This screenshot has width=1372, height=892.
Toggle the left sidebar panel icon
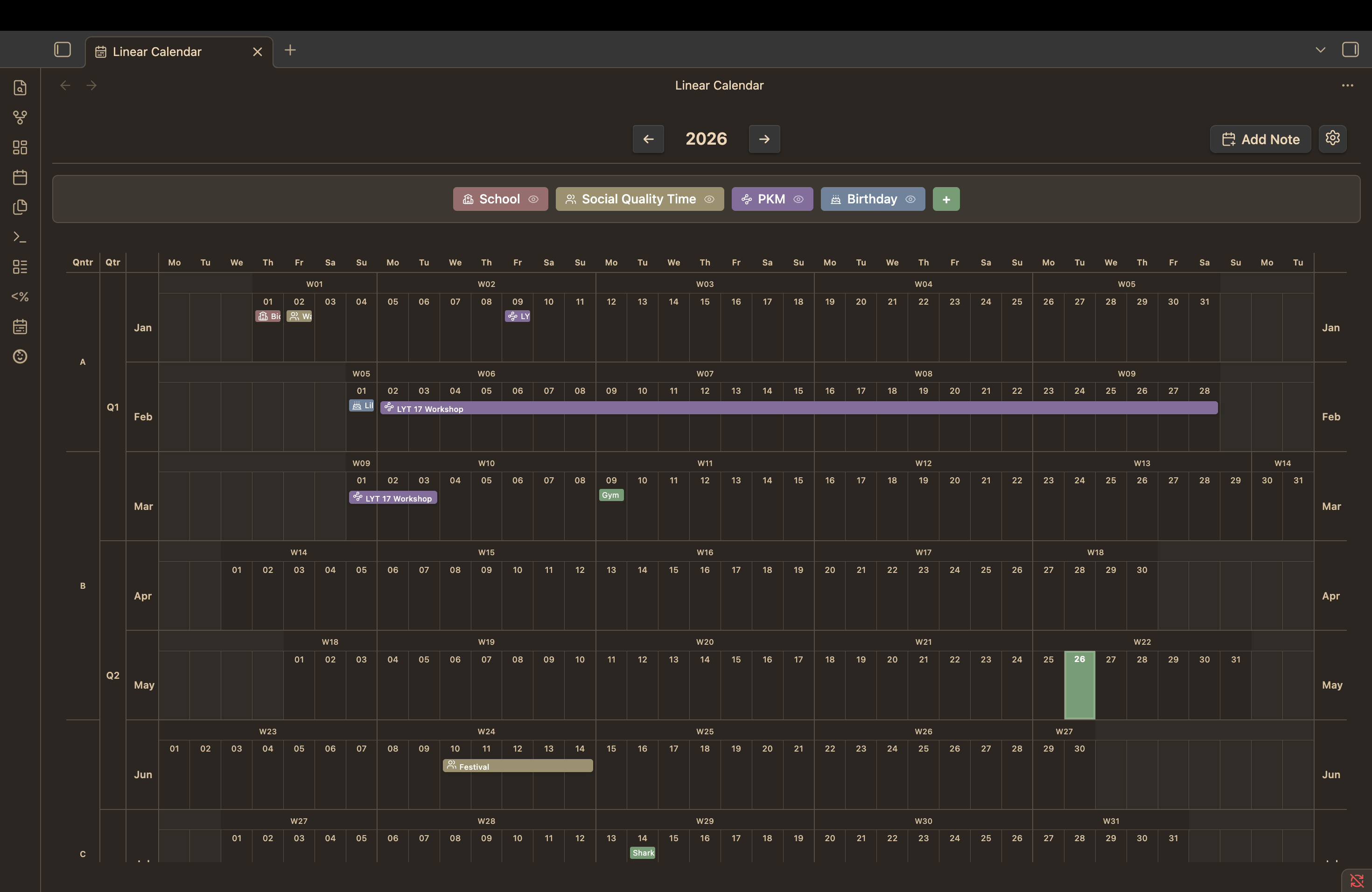coord(62,50)
